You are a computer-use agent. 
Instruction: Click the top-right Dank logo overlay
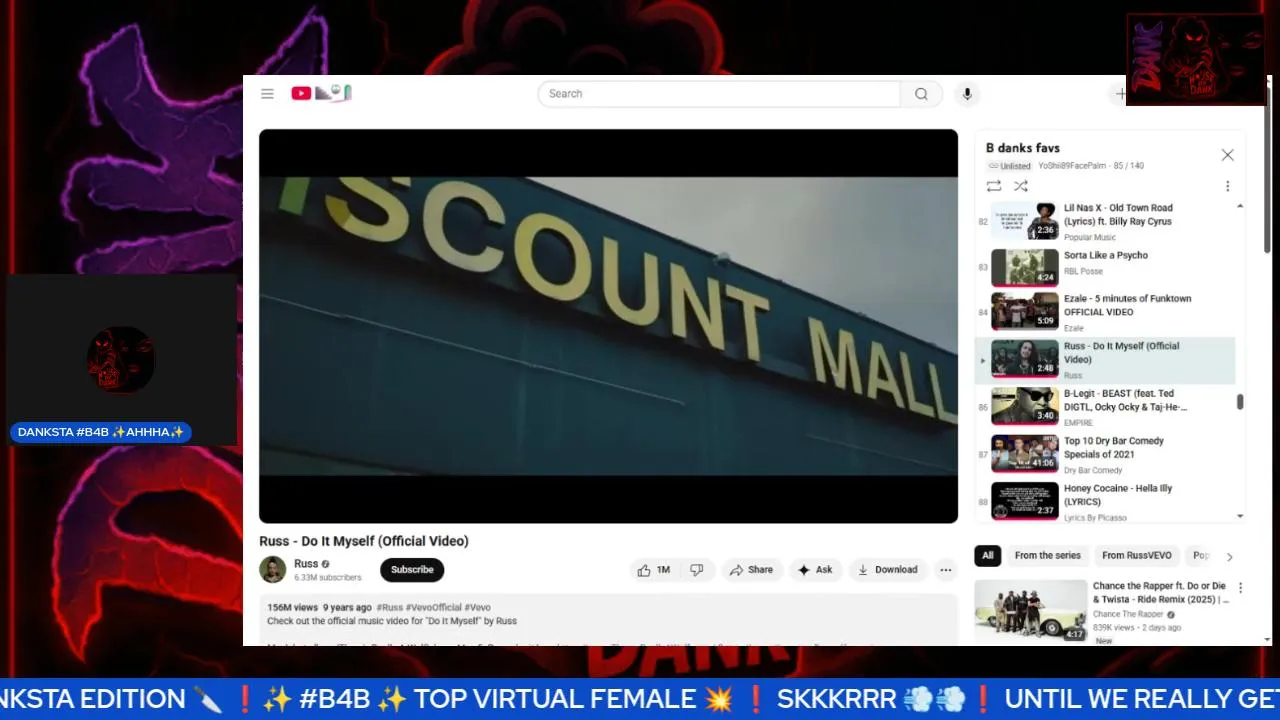1195,59
